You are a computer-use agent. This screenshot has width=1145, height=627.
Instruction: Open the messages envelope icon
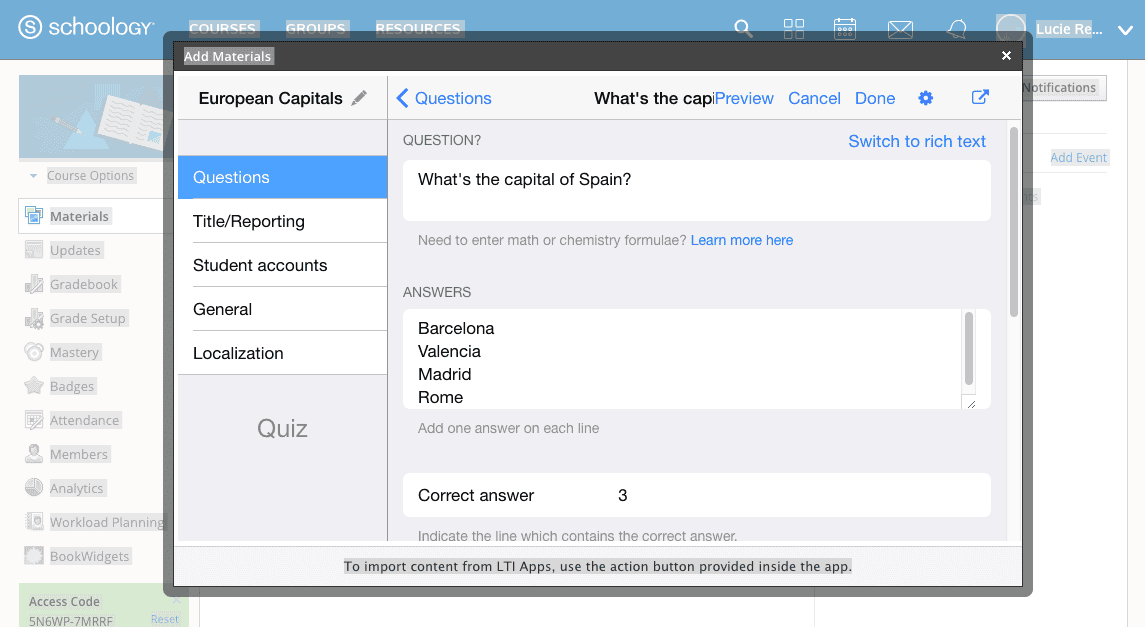click(900, 30)
